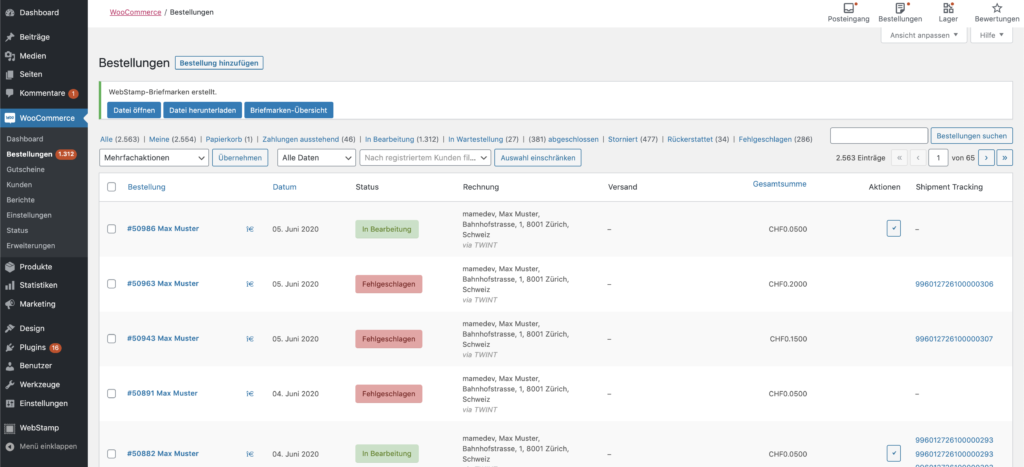Click the Marketing megaphone icon
Image resolution: width=1024 pixels, height=467 pixels.
10,304
